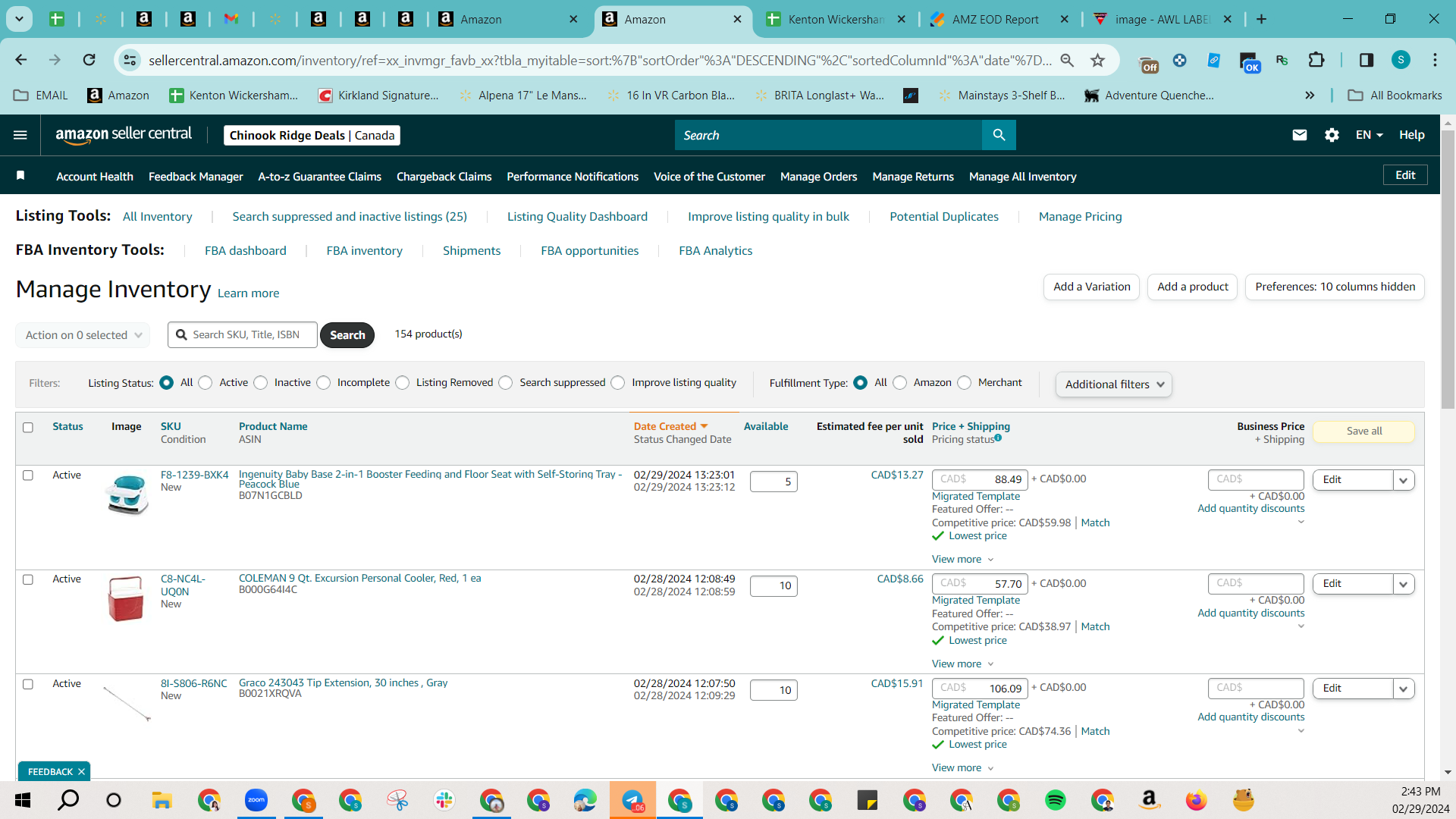Open the browser extensions puzzle icon
1456x819 pixels.
click(1316, 60)
